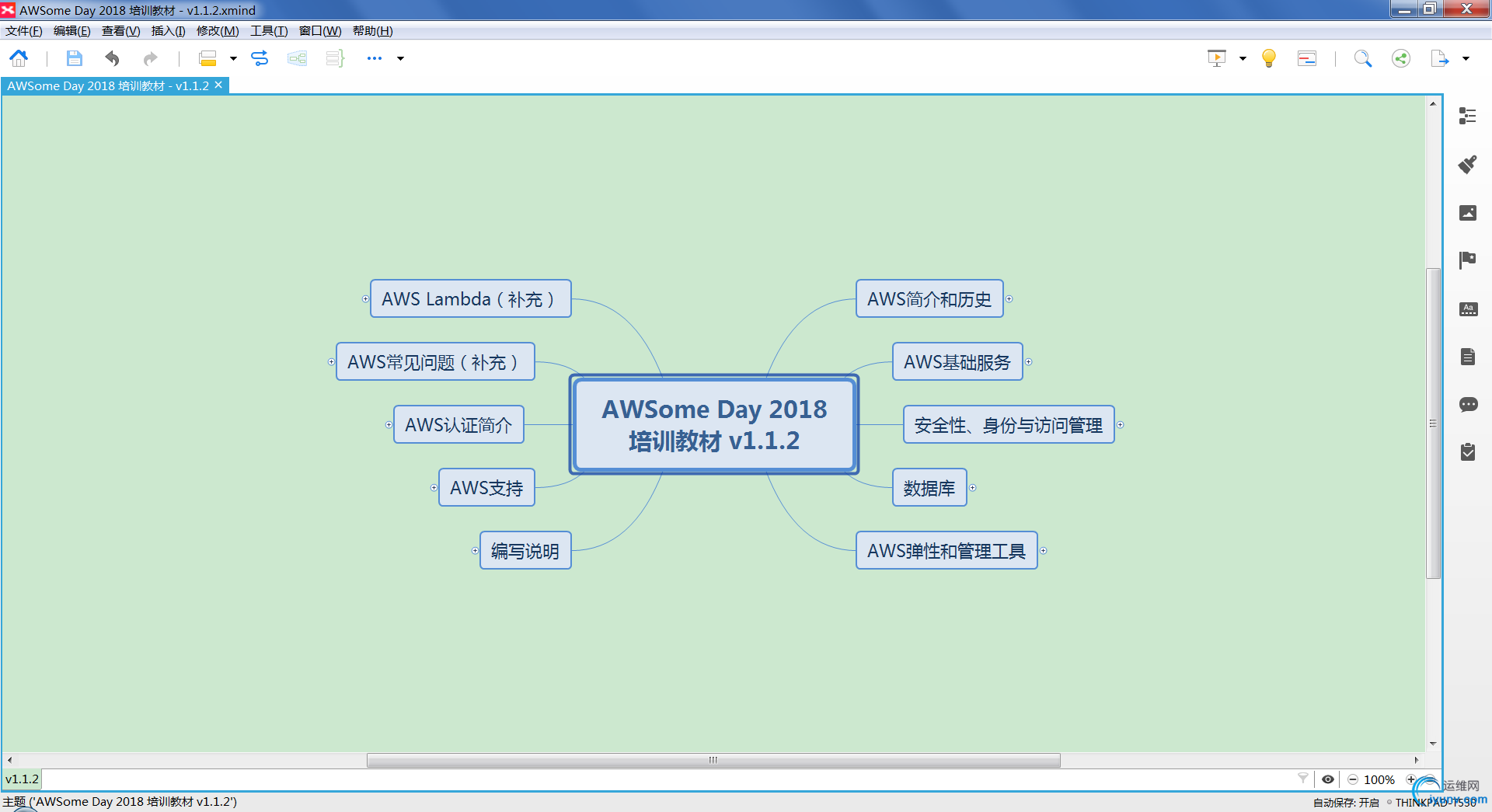
Task: Click the scroll-down arrow of the vertical scrollbar
Action: pyautogui.click(x=1433, y=744)
